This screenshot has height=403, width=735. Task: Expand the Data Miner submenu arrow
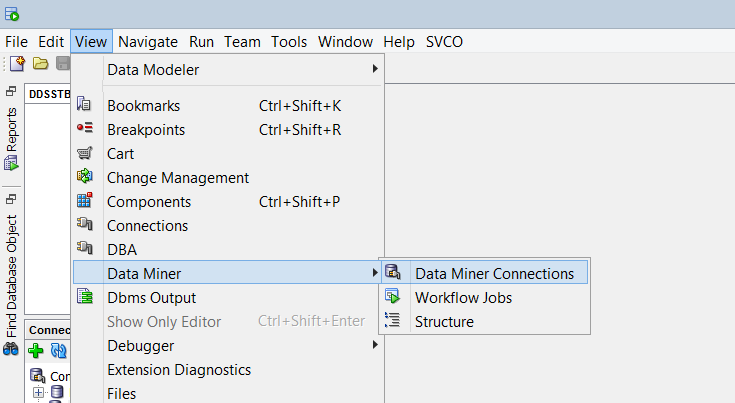click(x=375, y=273)
